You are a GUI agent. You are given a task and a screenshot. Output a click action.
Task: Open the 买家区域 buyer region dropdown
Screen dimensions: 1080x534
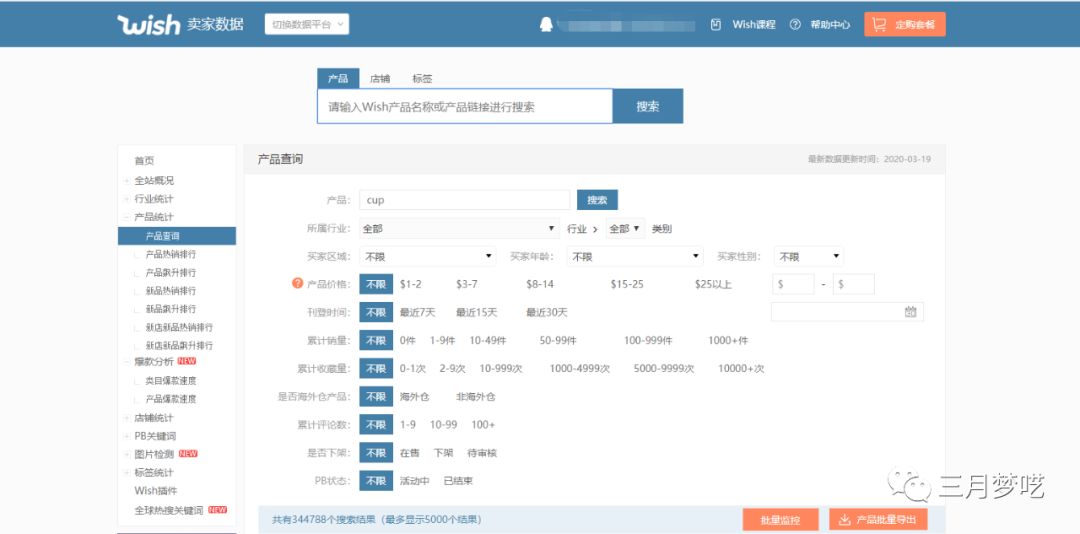(427, 257)
